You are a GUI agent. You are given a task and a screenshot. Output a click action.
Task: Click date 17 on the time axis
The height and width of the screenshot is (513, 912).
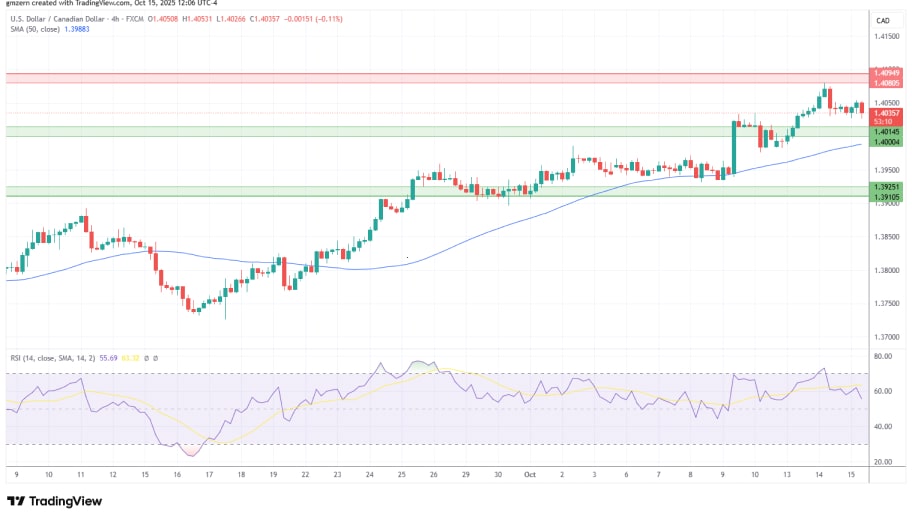209,475
